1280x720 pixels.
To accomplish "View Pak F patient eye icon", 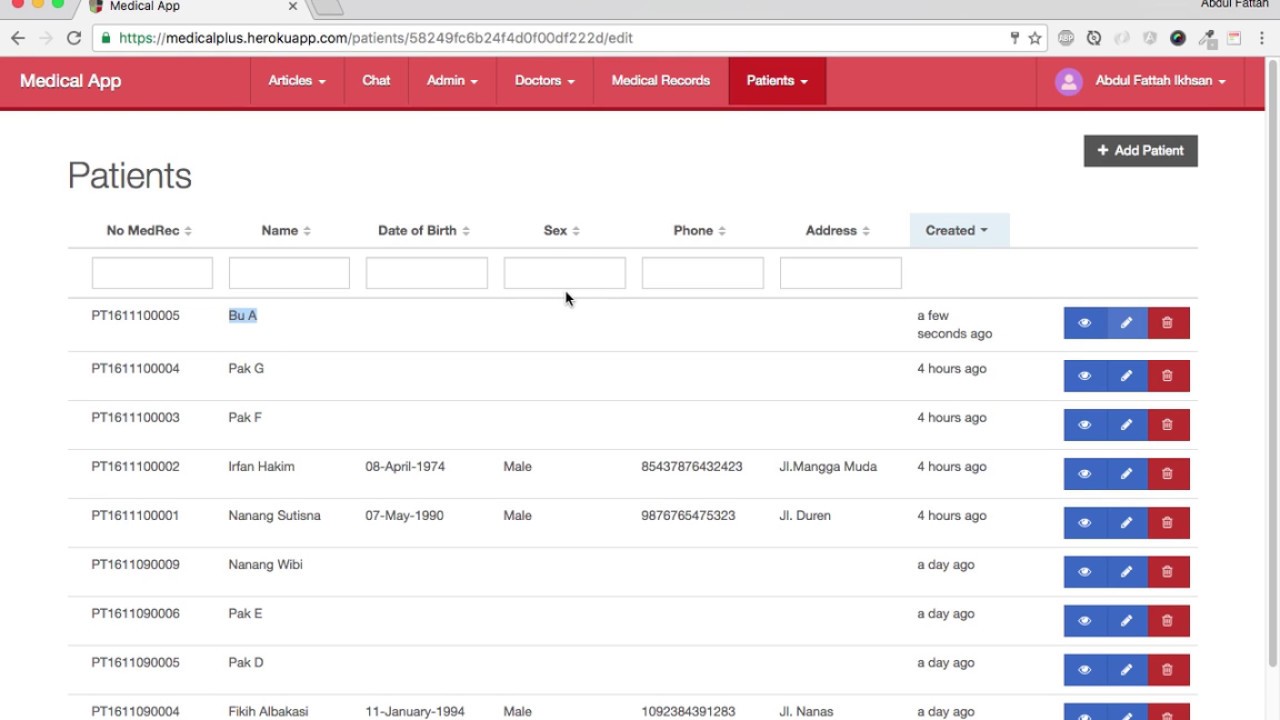I will (1085, 425).
